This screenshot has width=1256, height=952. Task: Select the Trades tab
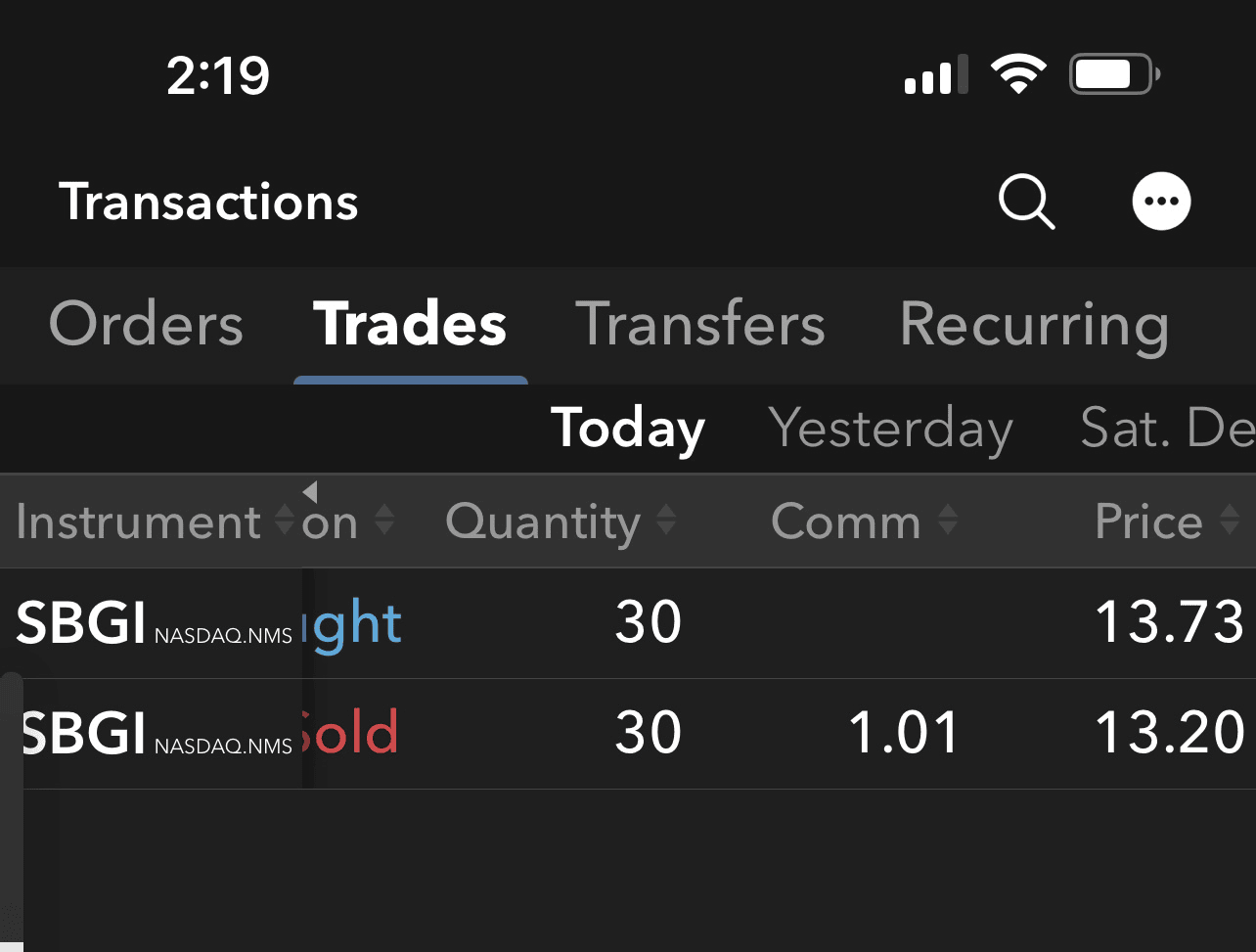tap(410, 325)
